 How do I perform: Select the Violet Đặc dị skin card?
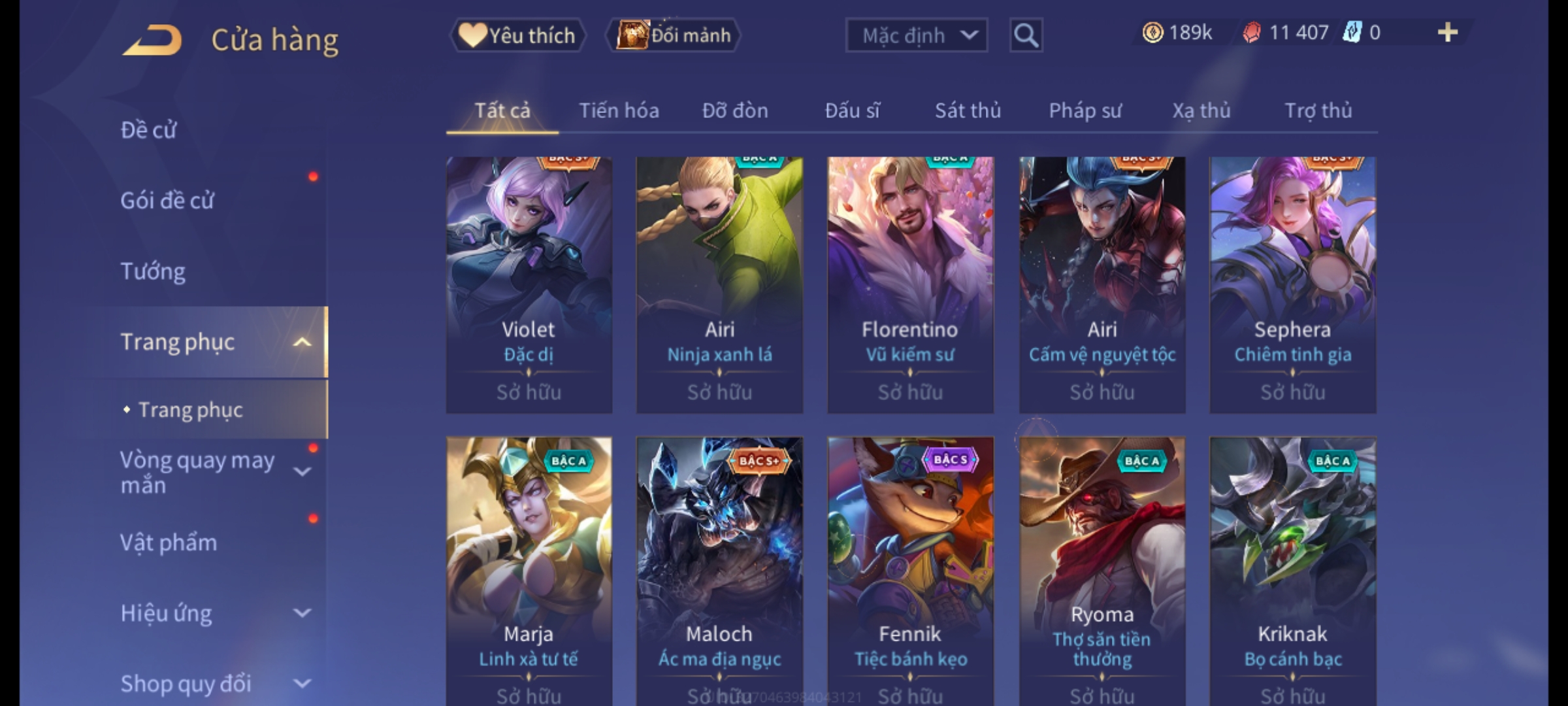click(x=529, y=285)
